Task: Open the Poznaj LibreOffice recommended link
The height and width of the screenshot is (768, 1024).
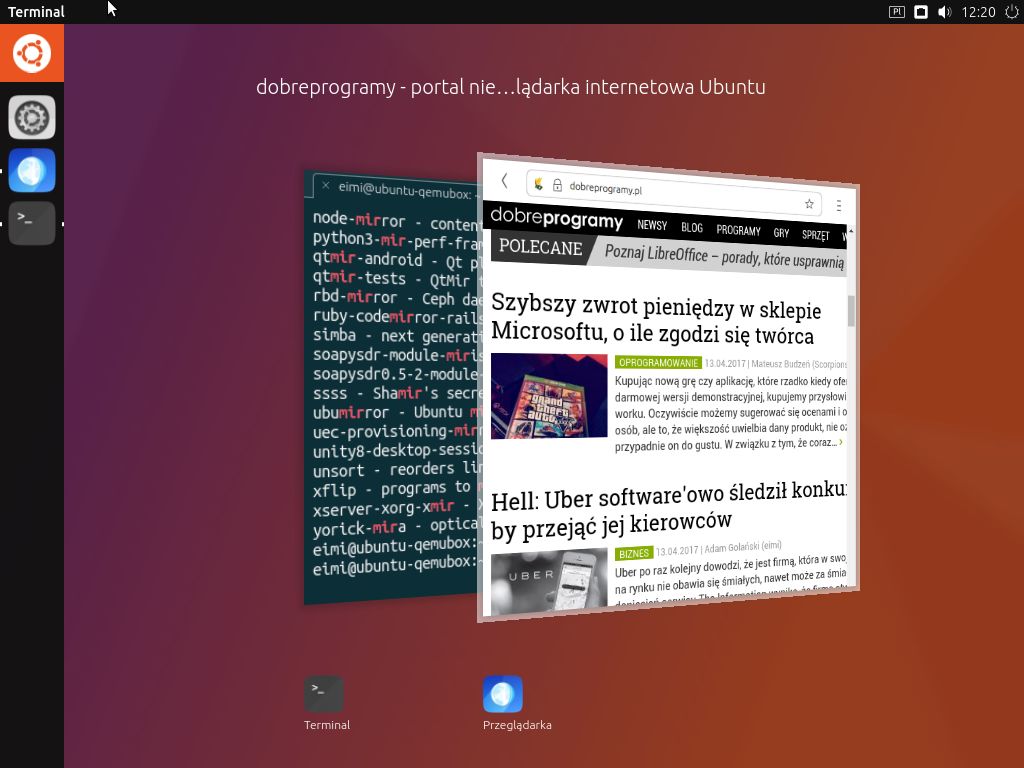Action: pos(724,257)
